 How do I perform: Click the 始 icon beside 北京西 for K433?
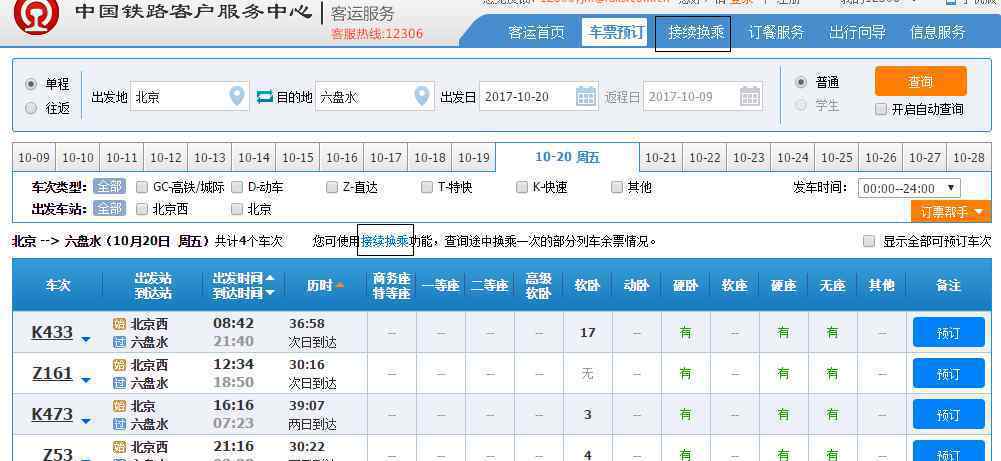119,324
